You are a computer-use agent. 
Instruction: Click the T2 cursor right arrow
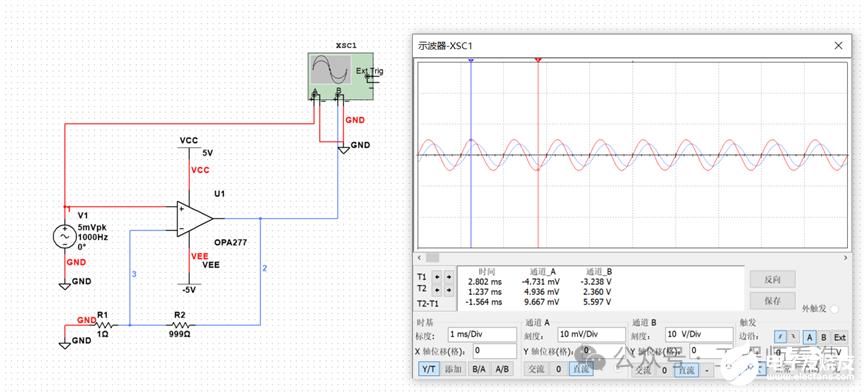(x=448, y=289)
